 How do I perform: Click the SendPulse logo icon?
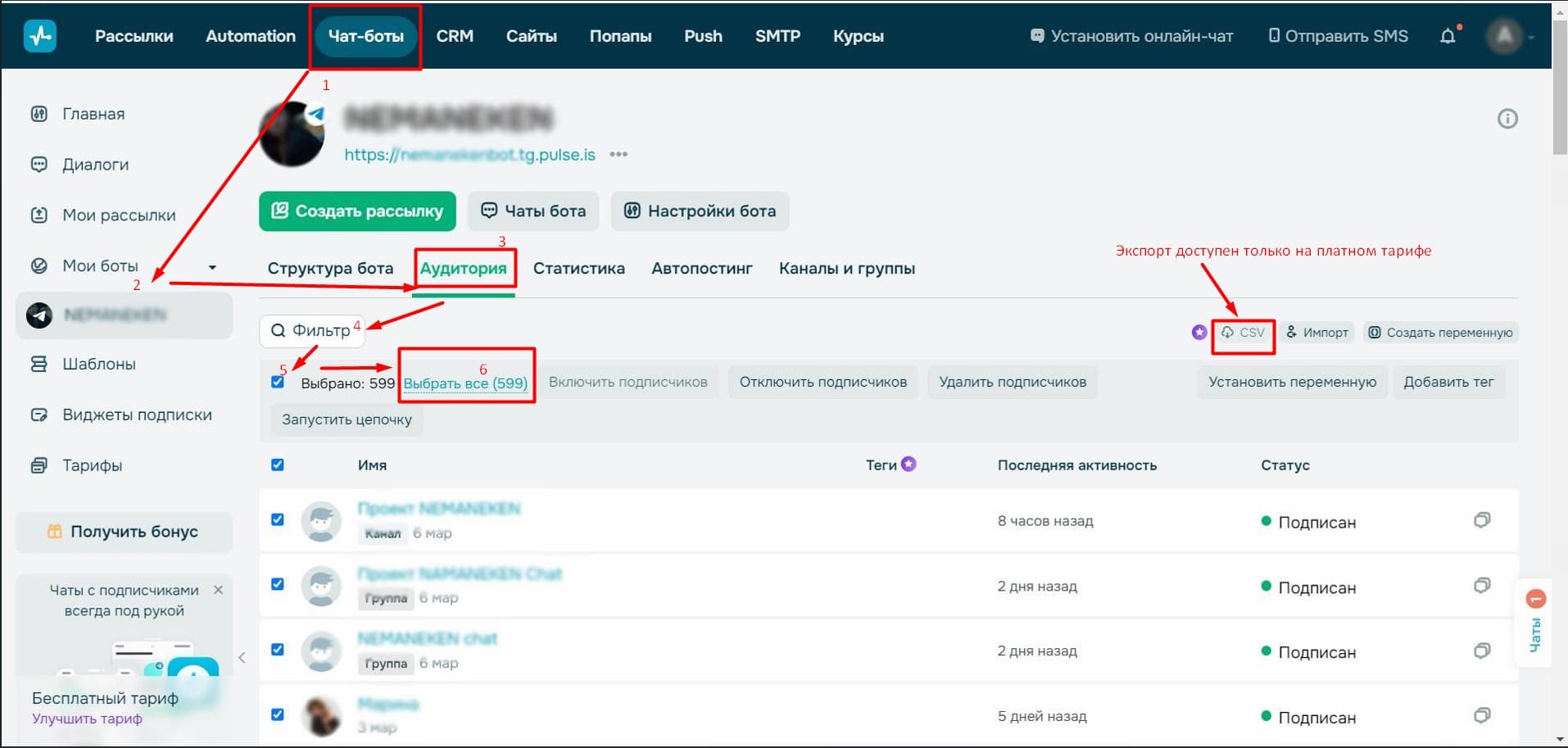[39, 36]
